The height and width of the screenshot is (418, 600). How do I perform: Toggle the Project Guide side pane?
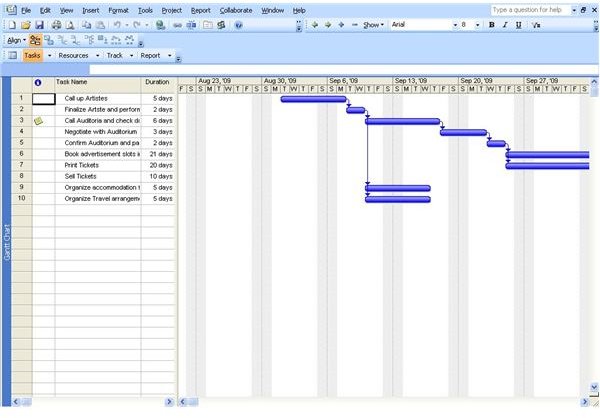tap(12, 56)
